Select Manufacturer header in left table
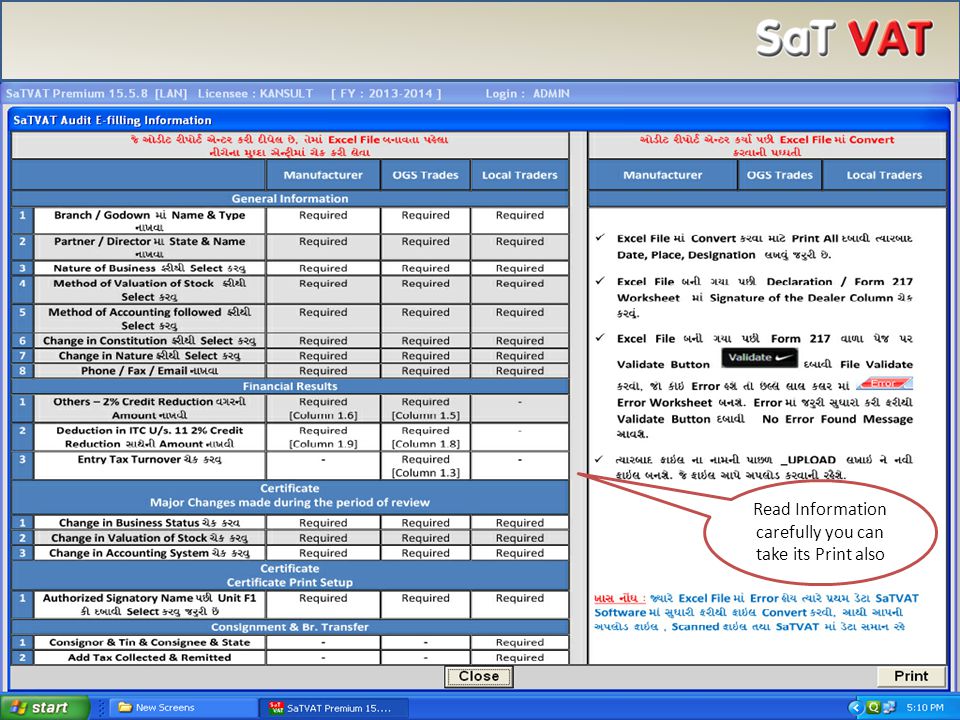960x720 pixels. 323,175
